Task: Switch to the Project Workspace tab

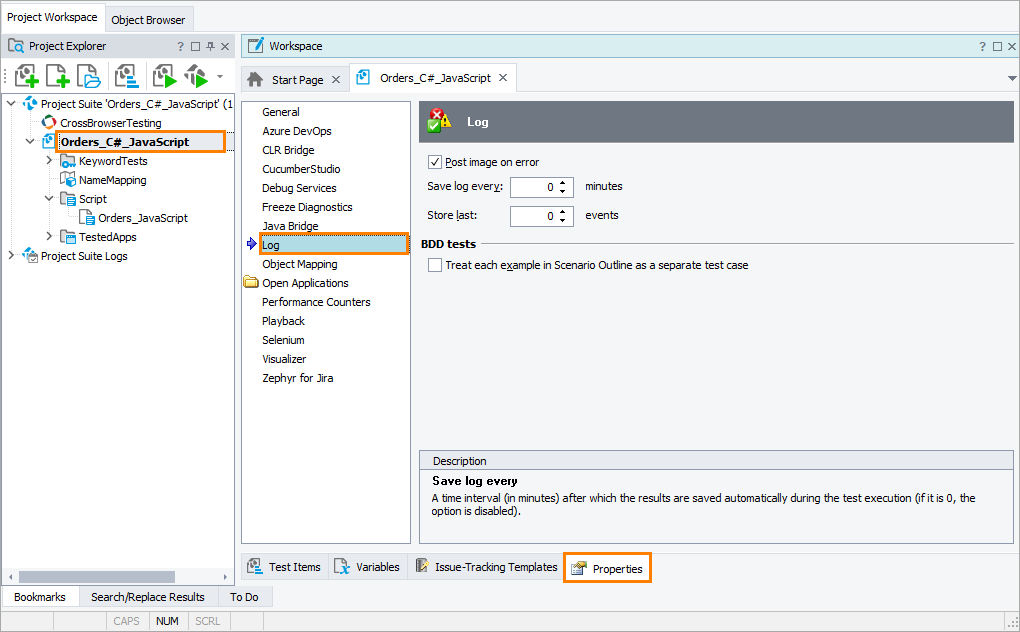Action: point(52,18)
